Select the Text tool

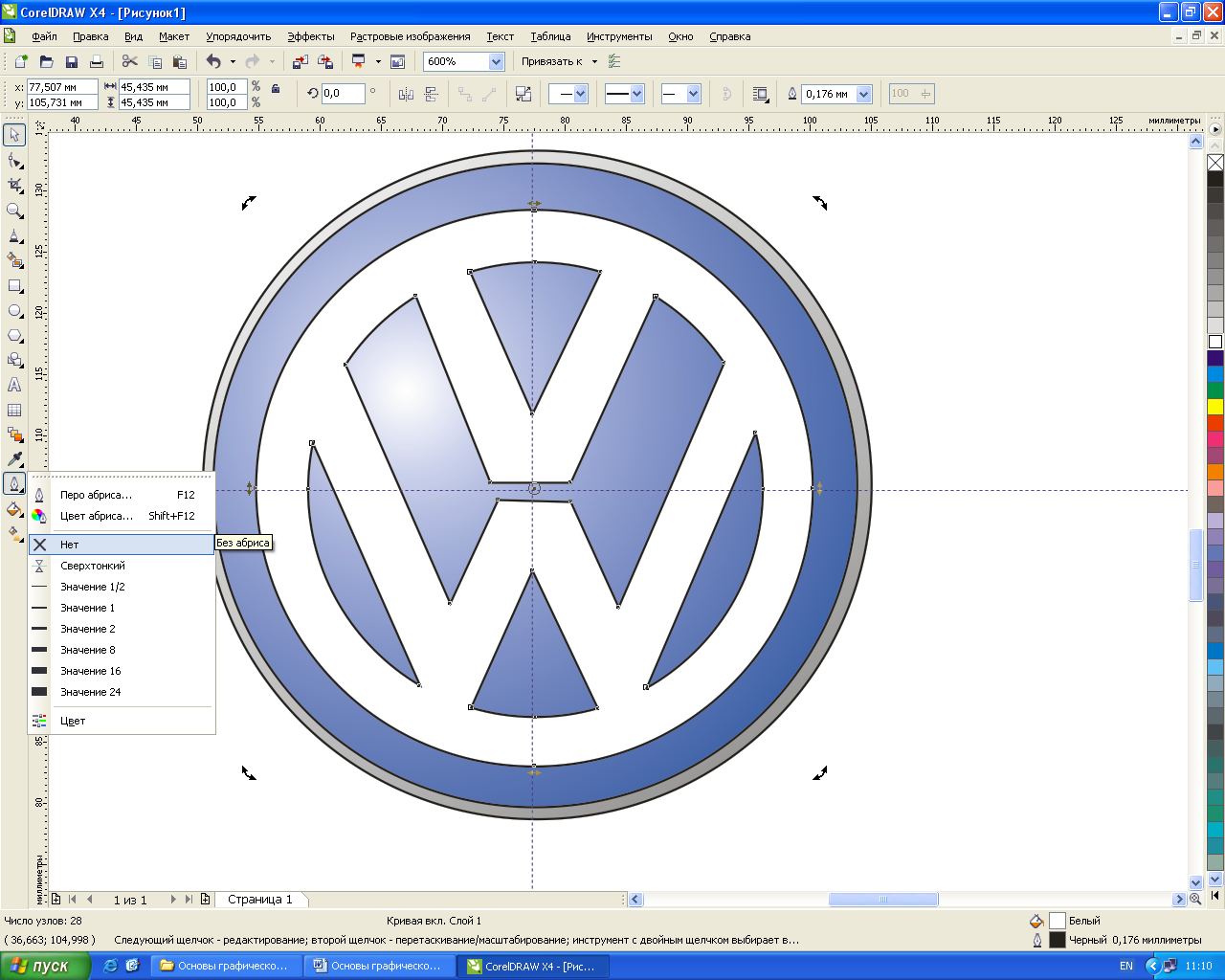(x=14, y=385)
